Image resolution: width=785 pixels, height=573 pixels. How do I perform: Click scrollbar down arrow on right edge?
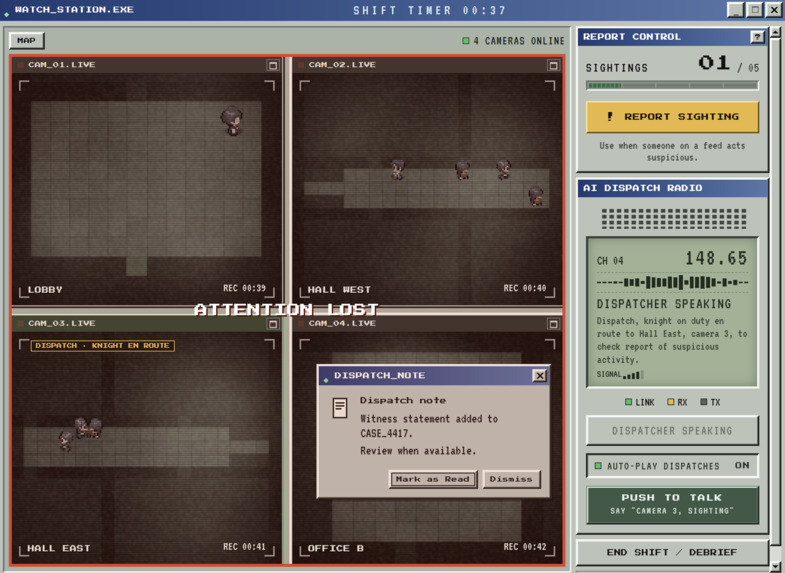coord(775,565)
